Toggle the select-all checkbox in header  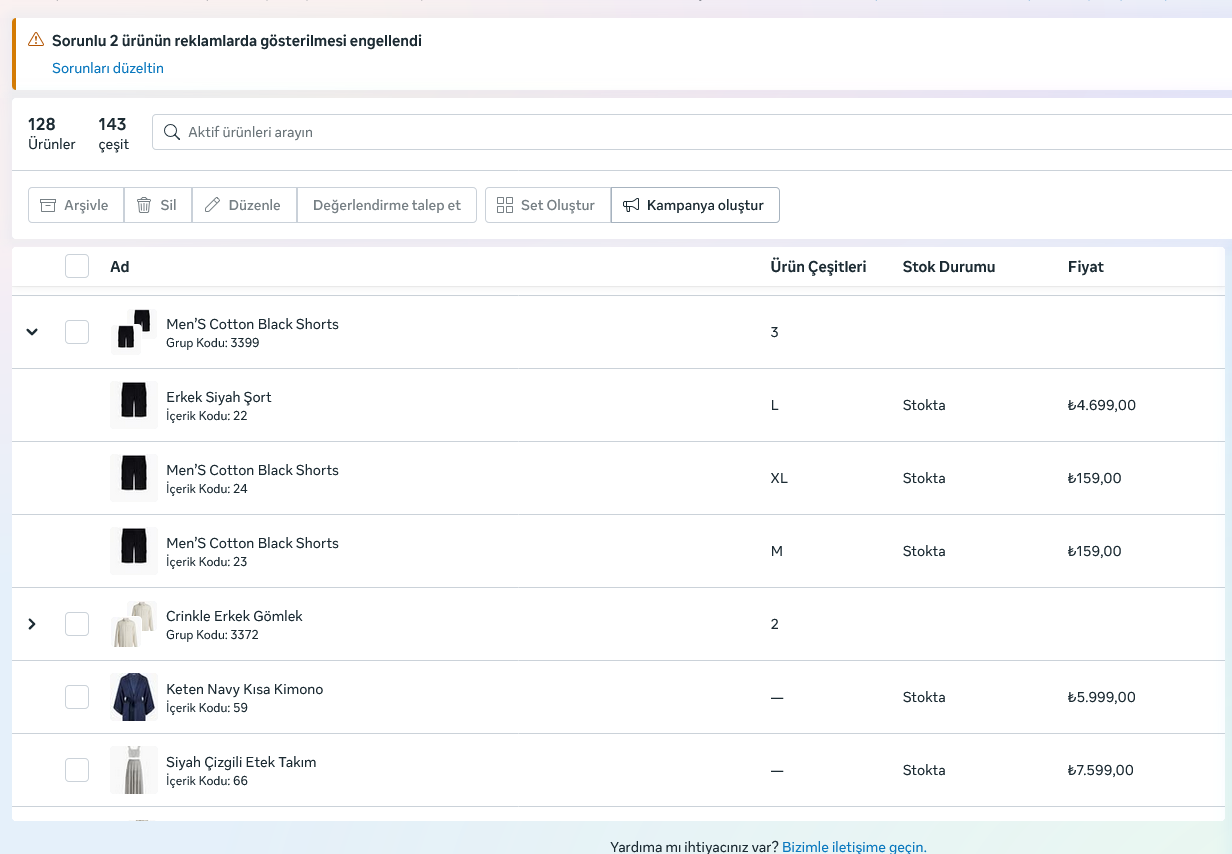point(77,266)
